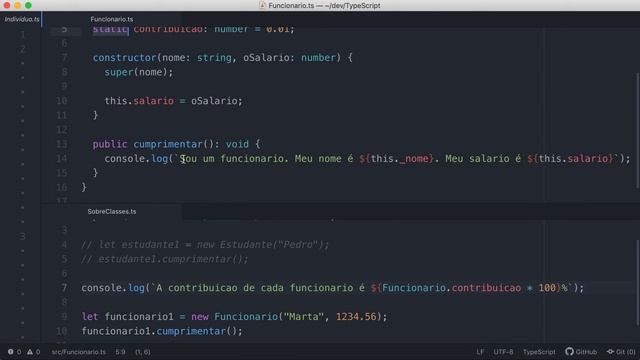The height and width of the screenshot is (360, 640).
Task: Click line number 7 in SobreClasses.ts gutter
Action: point(64,288)
